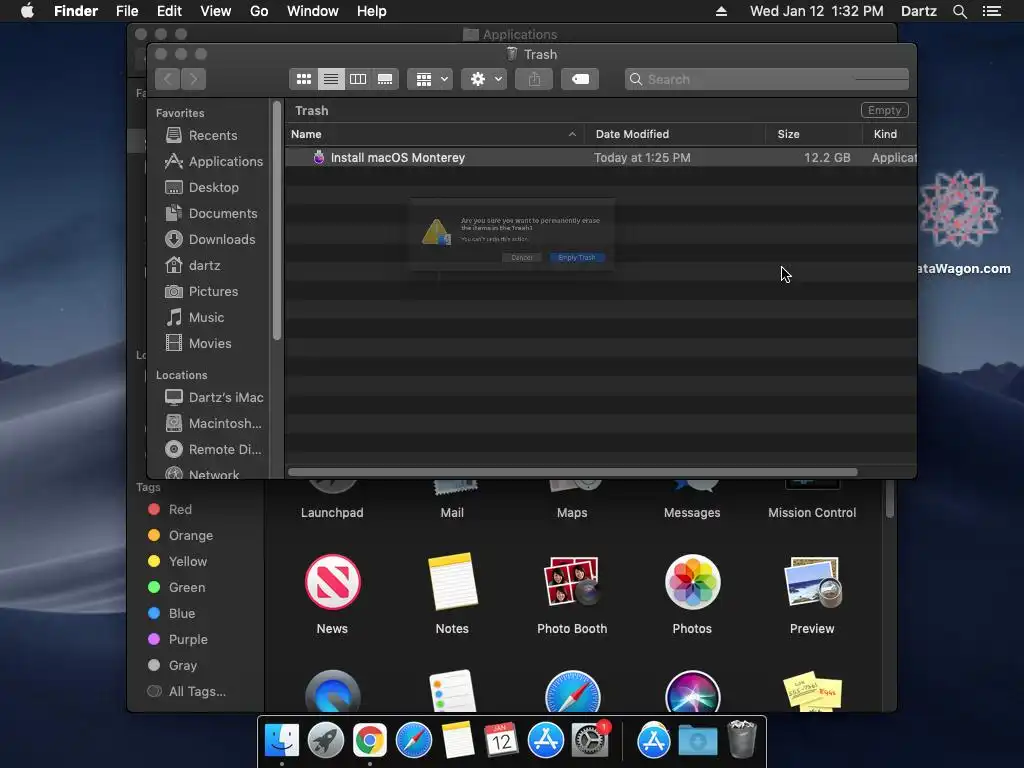Open the gear Action menu dropdown
This screenshot has width=1024, height=768.
tap(484, 79)
